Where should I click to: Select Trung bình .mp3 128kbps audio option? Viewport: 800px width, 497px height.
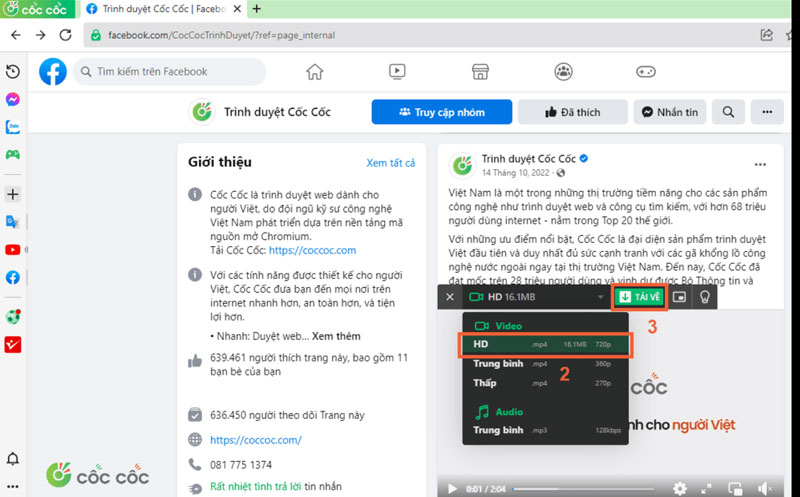[x=545, y=430]
